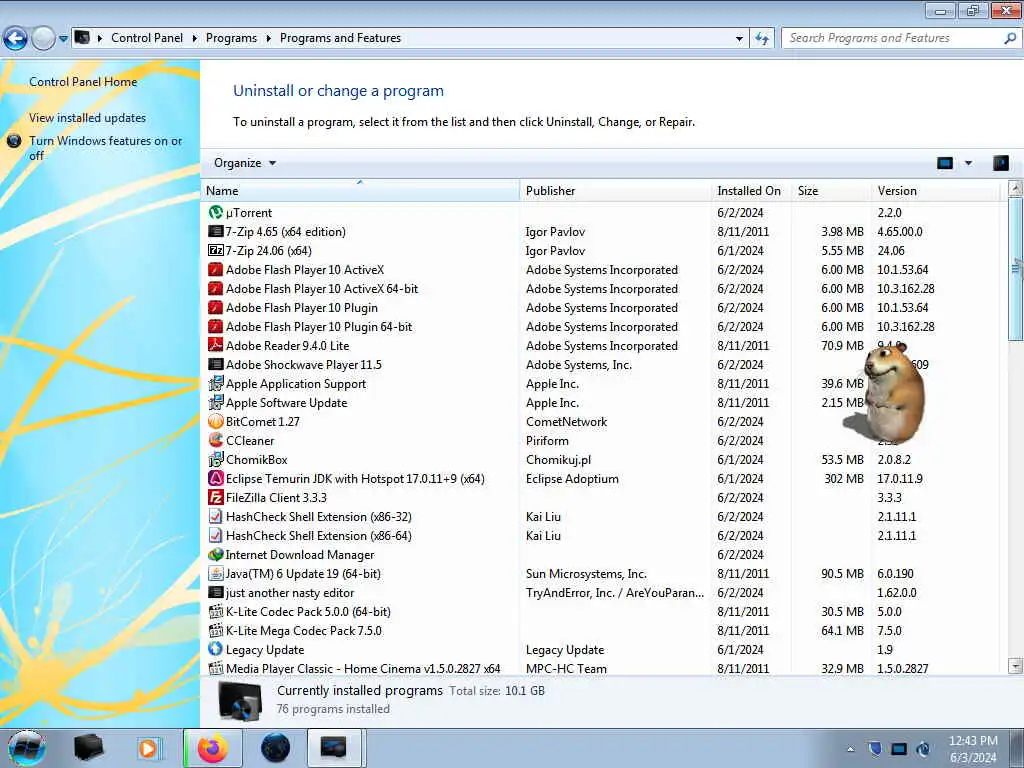Sort the list by Publisher column
Image resolution: width=1024 pixels, height=768 pixels.
[615, 191]
